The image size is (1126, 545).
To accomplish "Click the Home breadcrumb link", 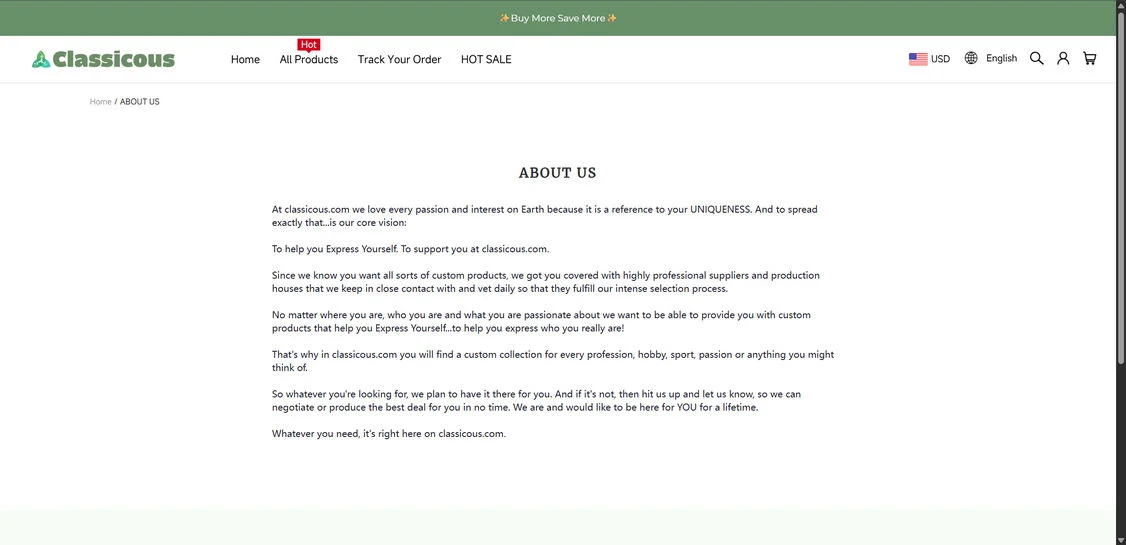I will [x=101, y=102].
